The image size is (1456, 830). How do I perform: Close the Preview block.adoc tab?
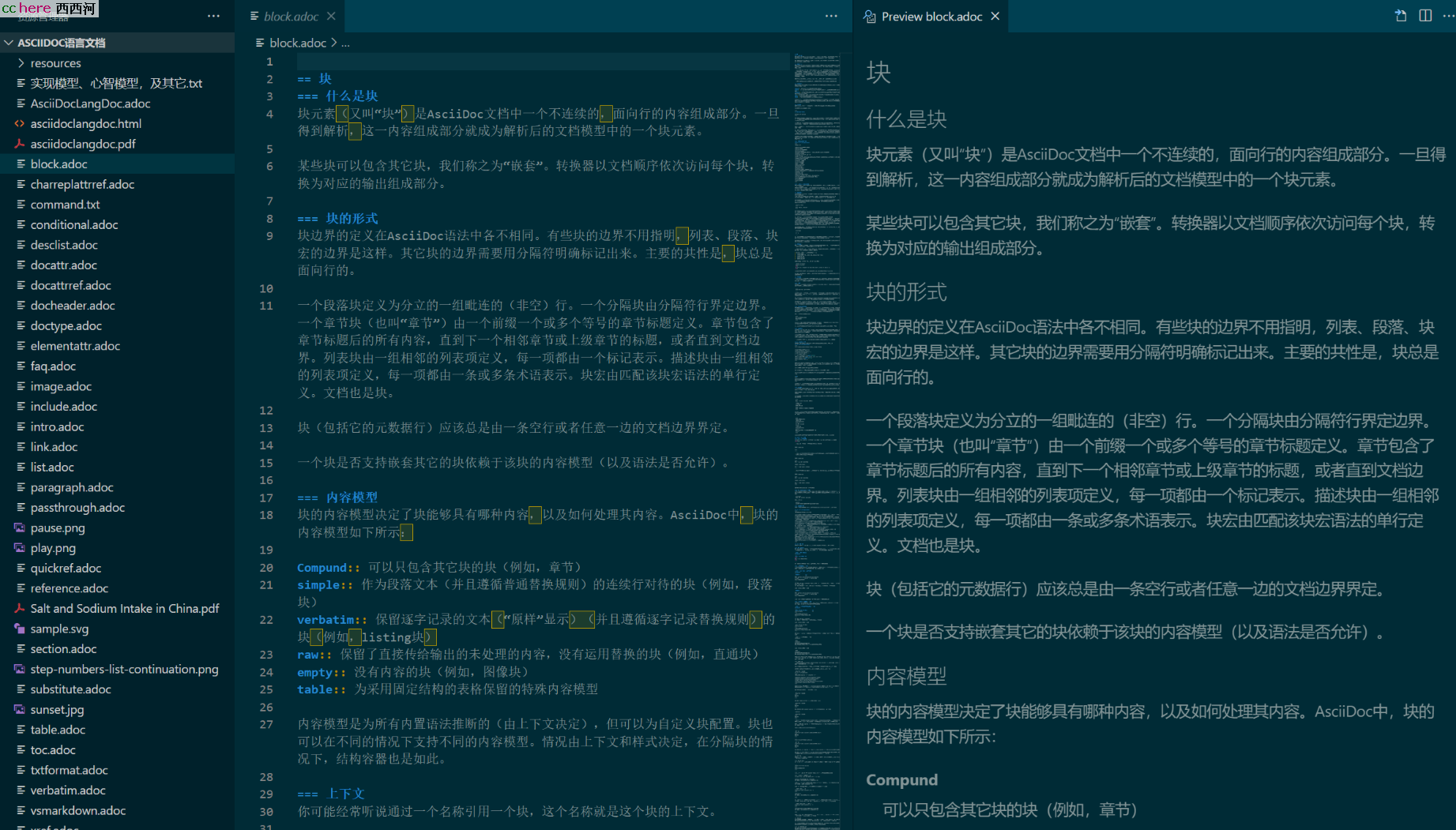click(x=995, y=17)
